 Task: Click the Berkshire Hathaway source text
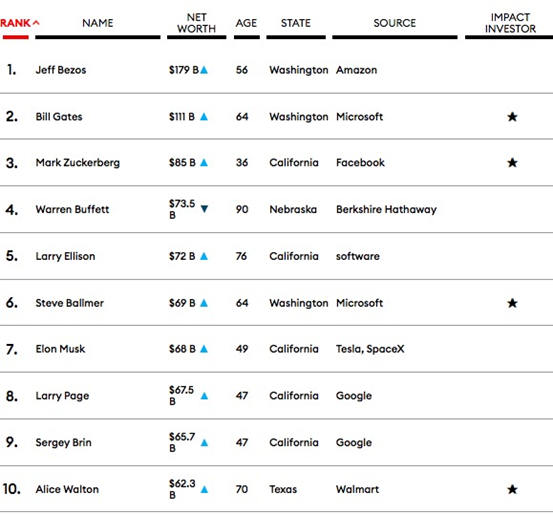(x=386, y=210)
